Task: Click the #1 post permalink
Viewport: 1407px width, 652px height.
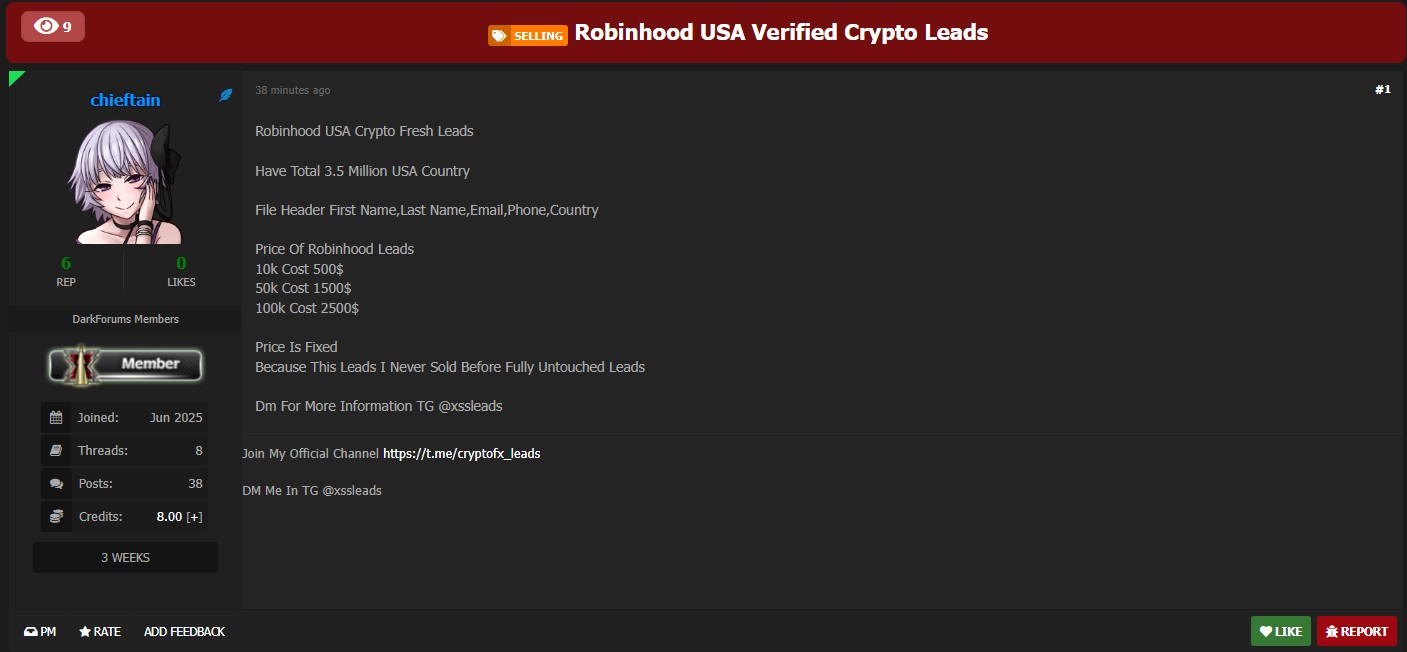Action: (1383, 89)
